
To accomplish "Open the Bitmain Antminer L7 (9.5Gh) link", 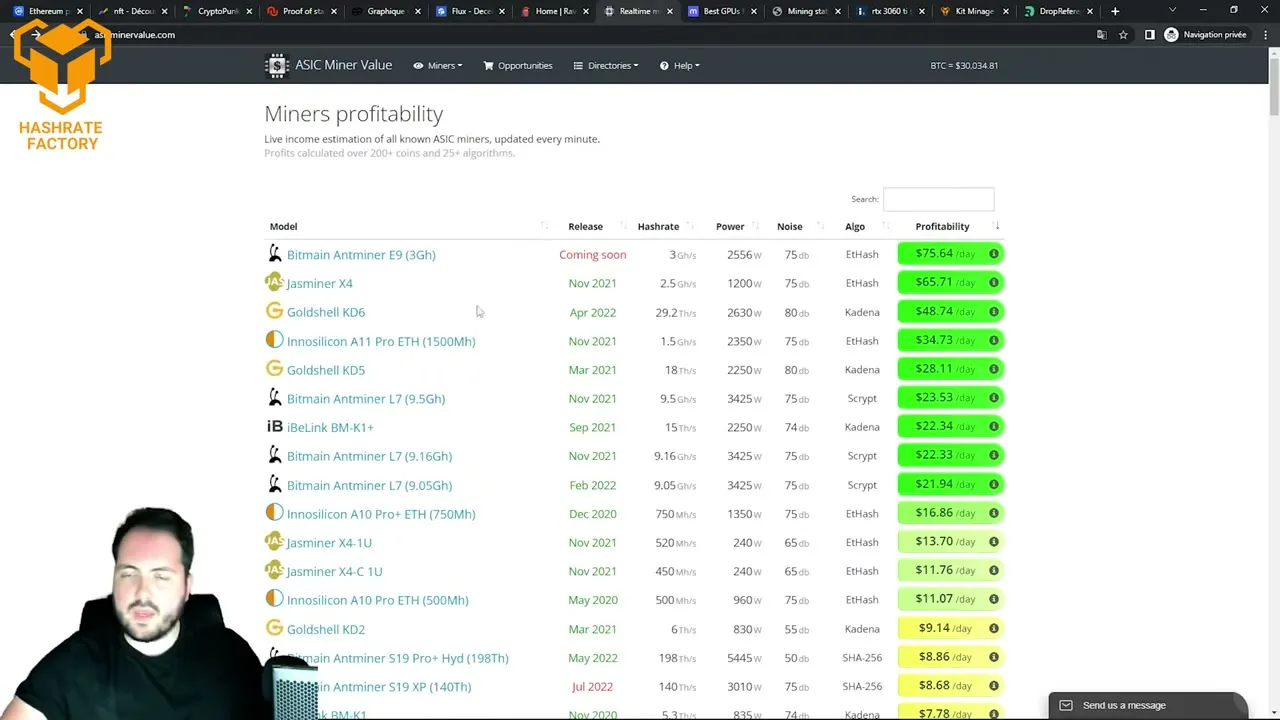I will point(366,398).
